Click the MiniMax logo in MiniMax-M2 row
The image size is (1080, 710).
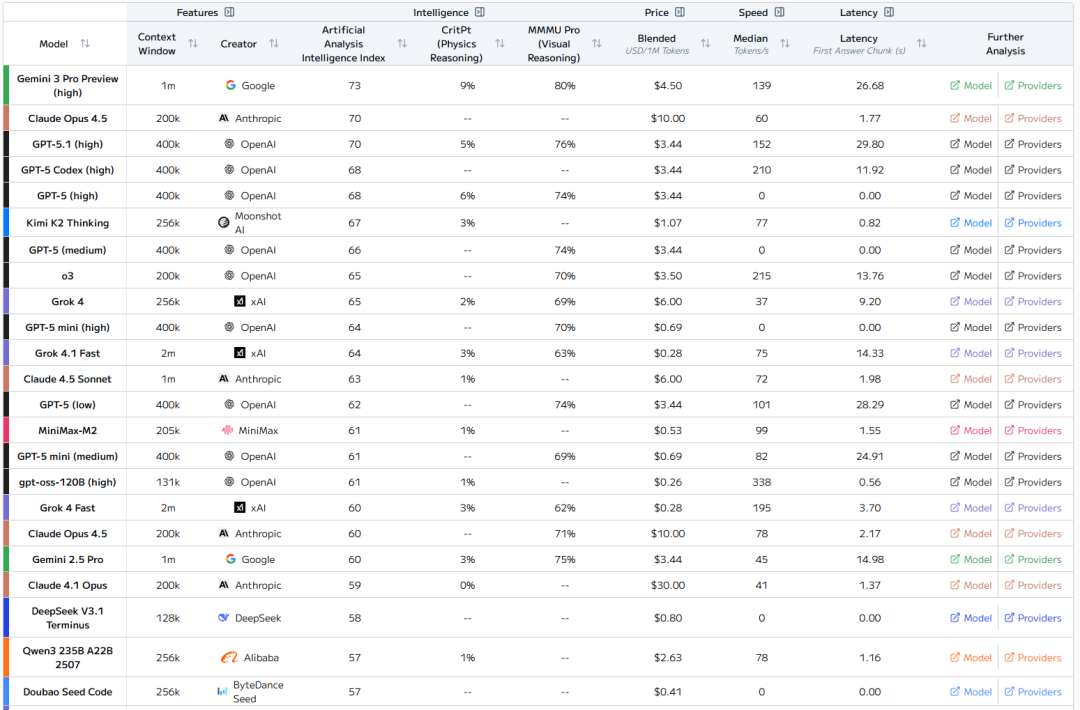[x=228, y=431]
